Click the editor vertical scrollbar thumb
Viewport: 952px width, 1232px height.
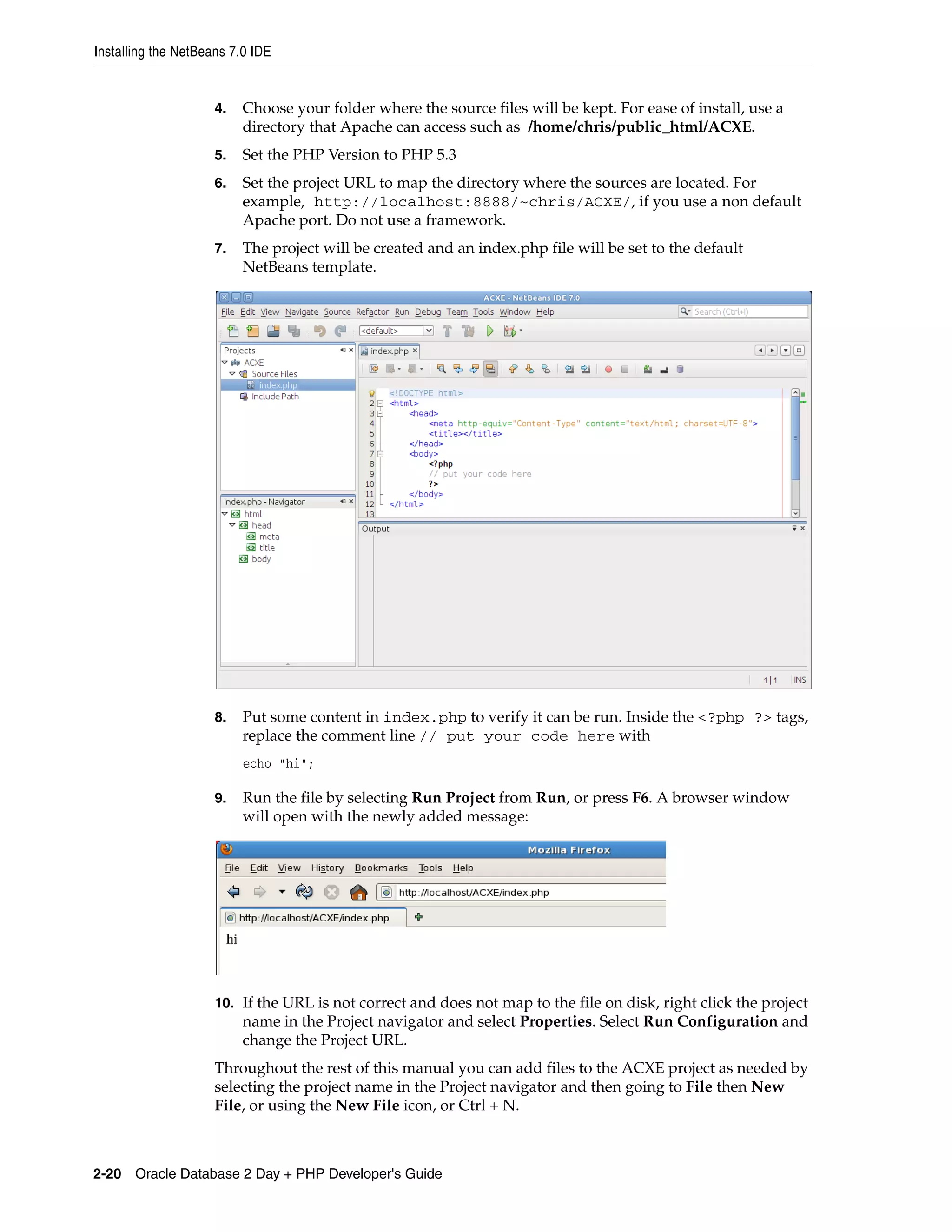[795, 438]
